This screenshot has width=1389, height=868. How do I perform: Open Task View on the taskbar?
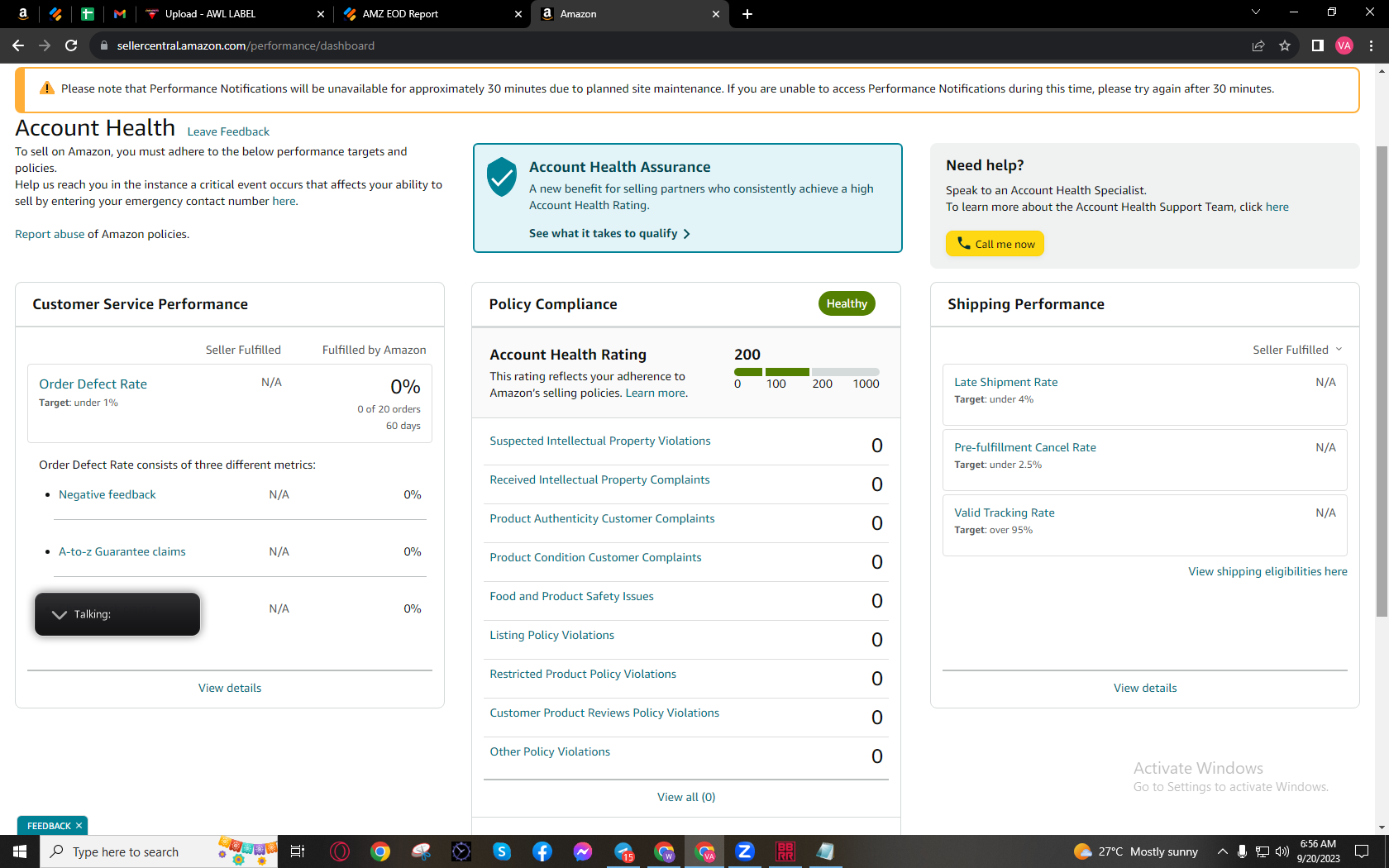298,851
